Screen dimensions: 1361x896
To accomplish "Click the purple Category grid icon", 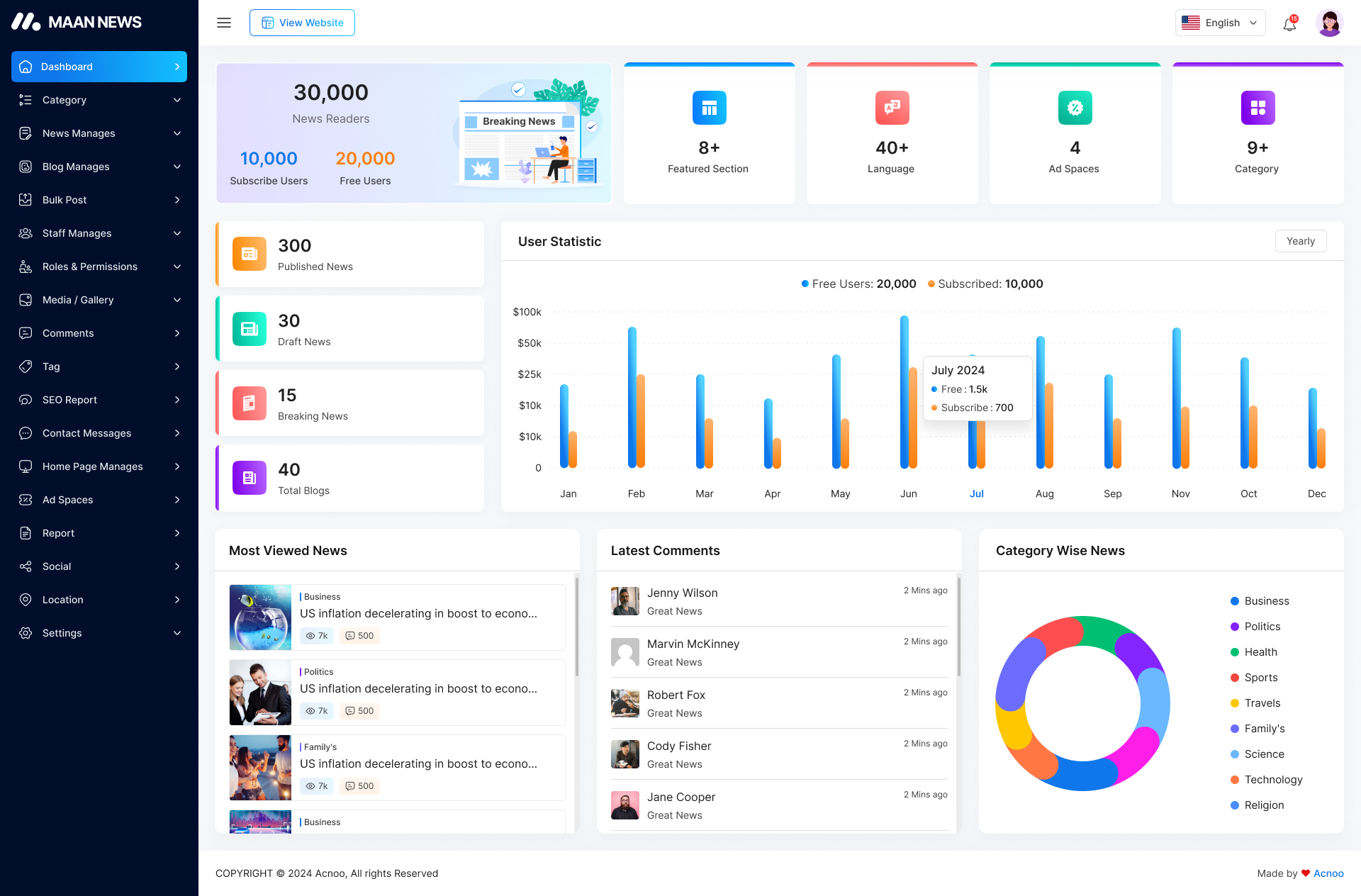I will pyautogui.click(x=1258, y=108).
